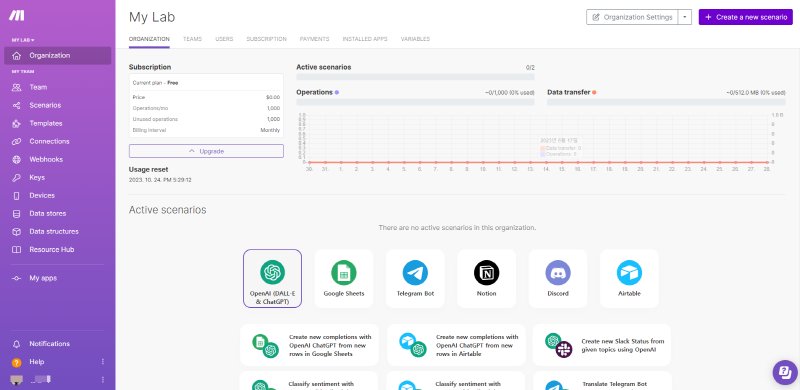Select the Discord app tile
Viewport: 800px width, 390px height.
[x=558, y=279]
